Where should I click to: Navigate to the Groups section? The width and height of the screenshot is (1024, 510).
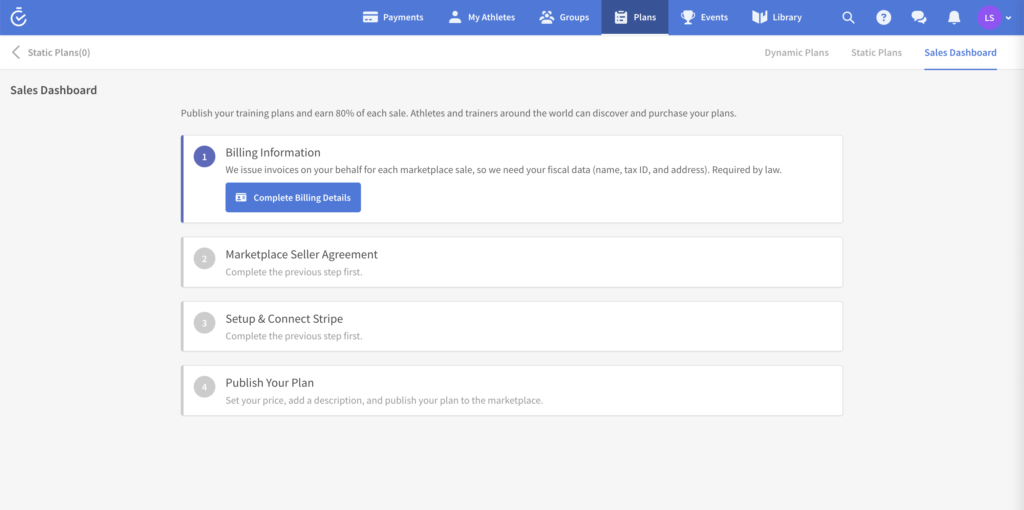click(x=563, y=17)
